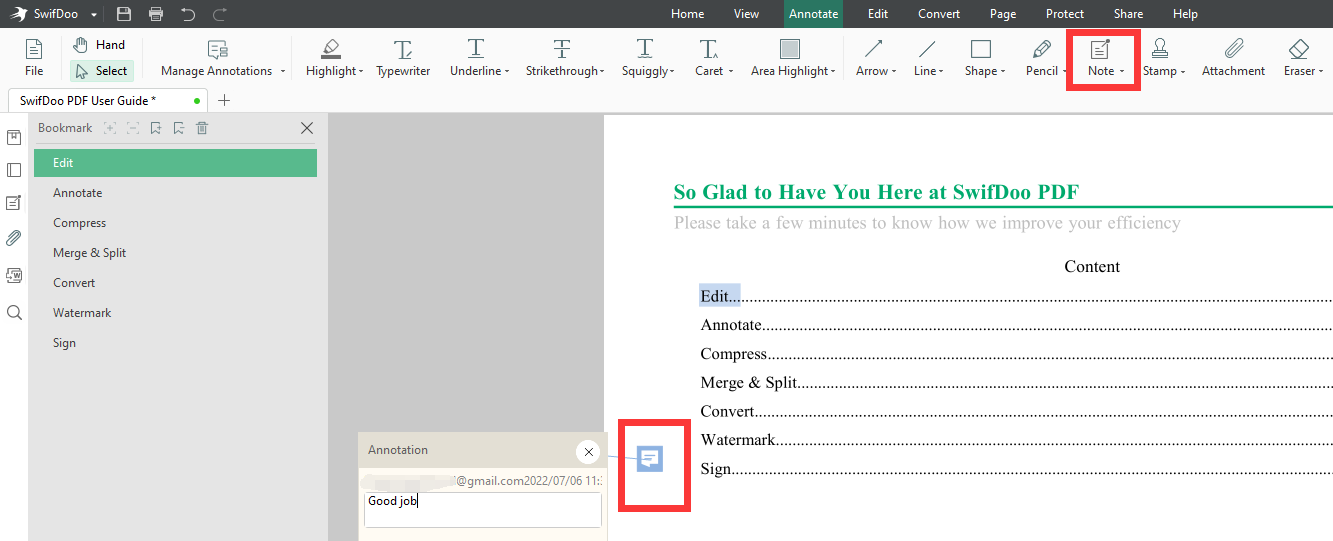Screen dimensions: 1333x541
Task: Select the Compress bookmark
Action: click(175, 223)
